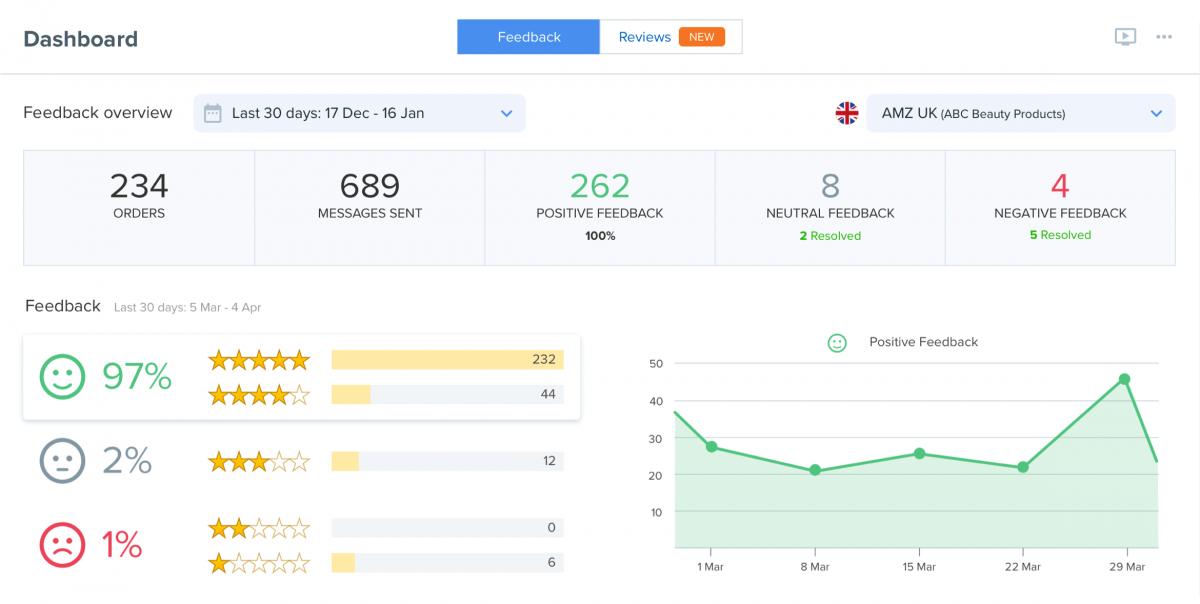Click the 'Last 30 days: 5 Mar - 4 Apr' subtitle
This screenshot has width=1200, height=604.
tap(187, 308)
